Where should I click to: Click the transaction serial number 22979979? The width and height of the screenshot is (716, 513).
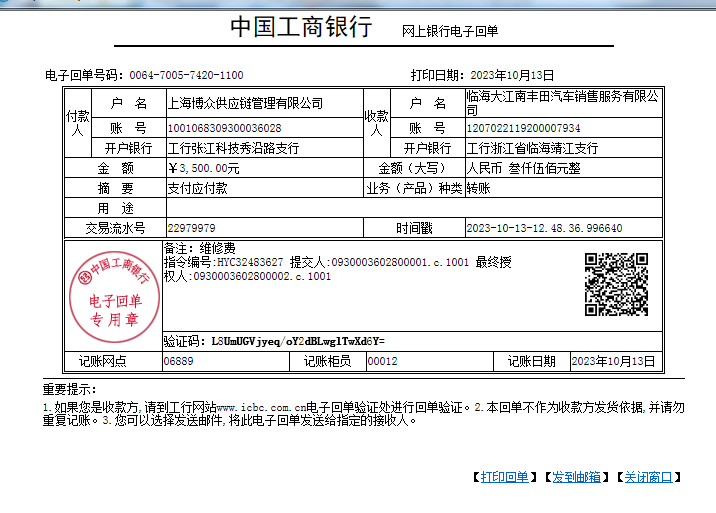coord(191,228)
